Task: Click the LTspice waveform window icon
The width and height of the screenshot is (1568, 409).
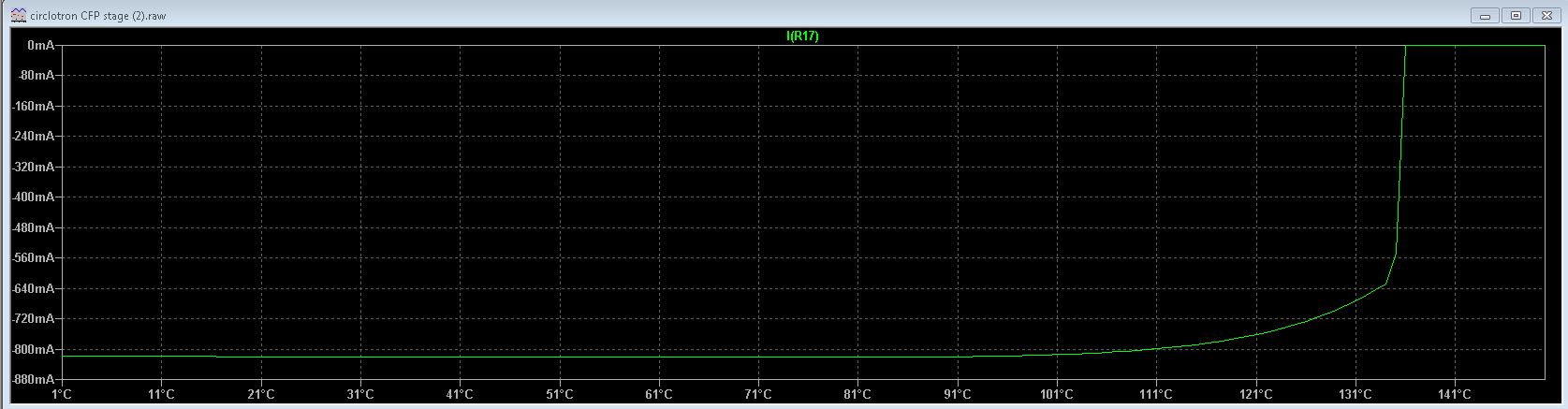Action: [19, 16]
